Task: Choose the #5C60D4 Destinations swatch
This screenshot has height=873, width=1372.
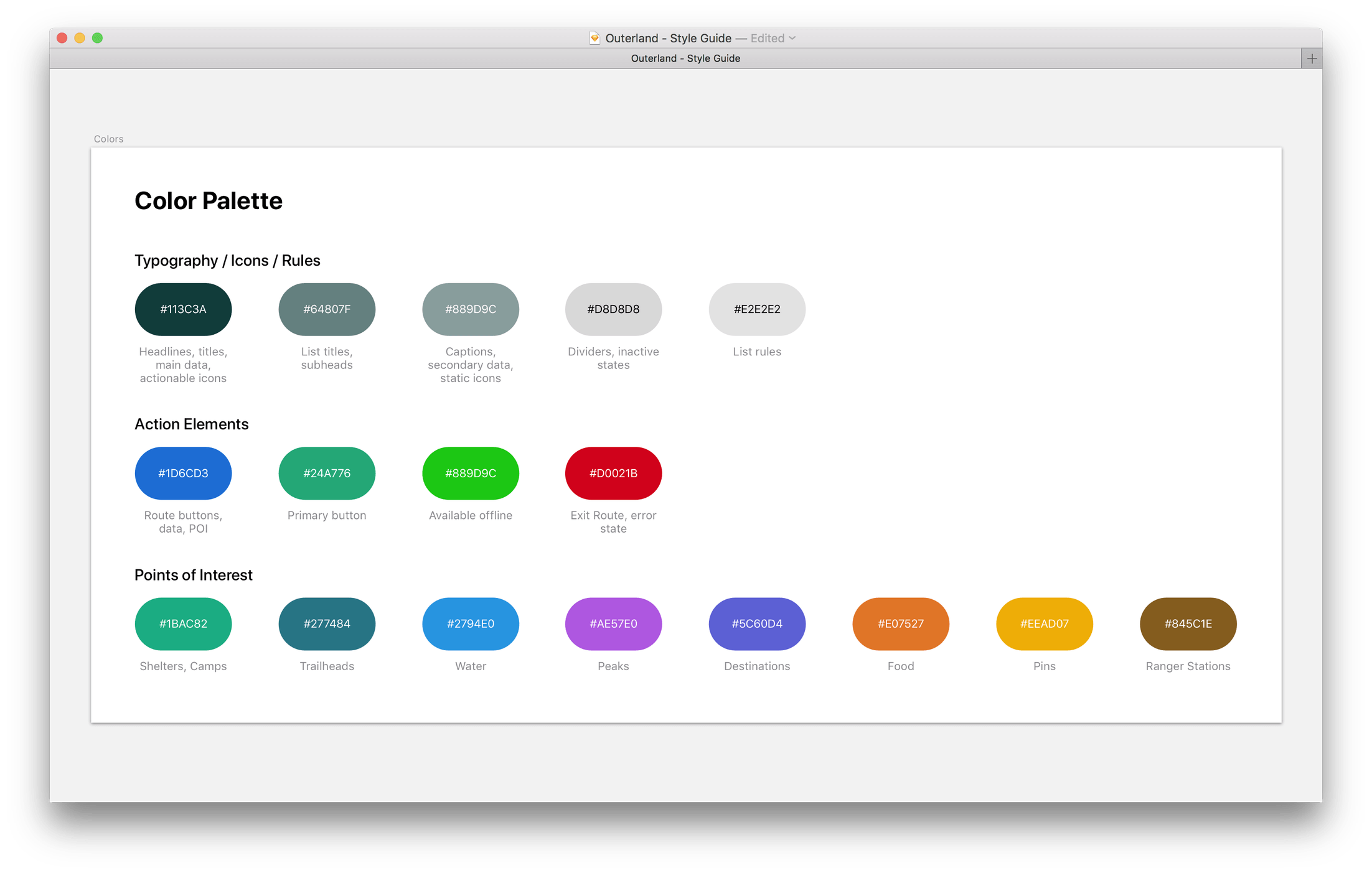Action: (x=757, y=624)
